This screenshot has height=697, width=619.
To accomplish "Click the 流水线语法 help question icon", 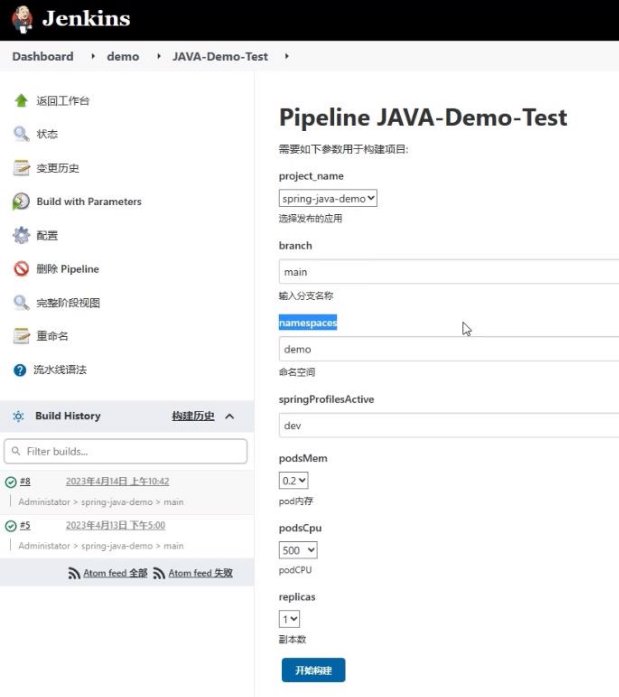I will 20,370.
